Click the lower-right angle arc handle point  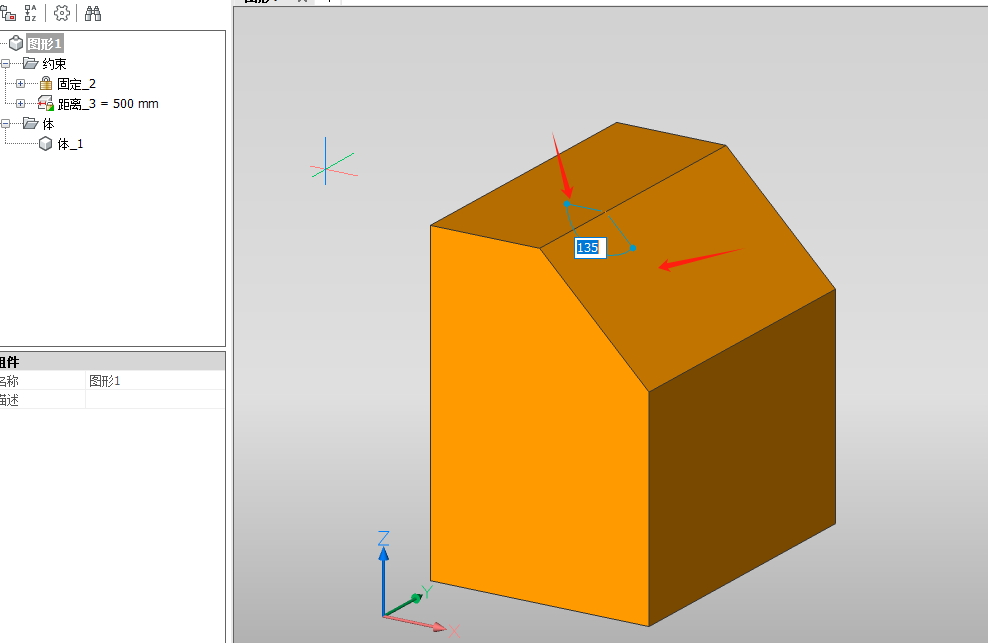(x=633, y=248)
